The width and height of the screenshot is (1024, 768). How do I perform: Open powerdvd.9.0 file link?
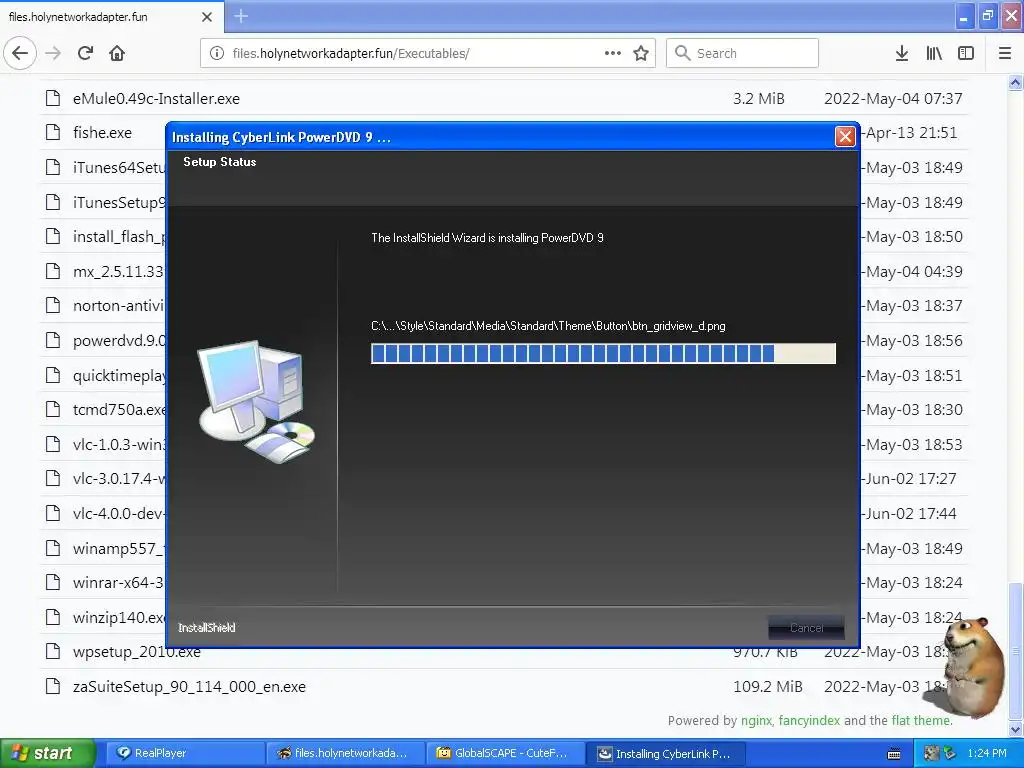click(x=119, y=340)
